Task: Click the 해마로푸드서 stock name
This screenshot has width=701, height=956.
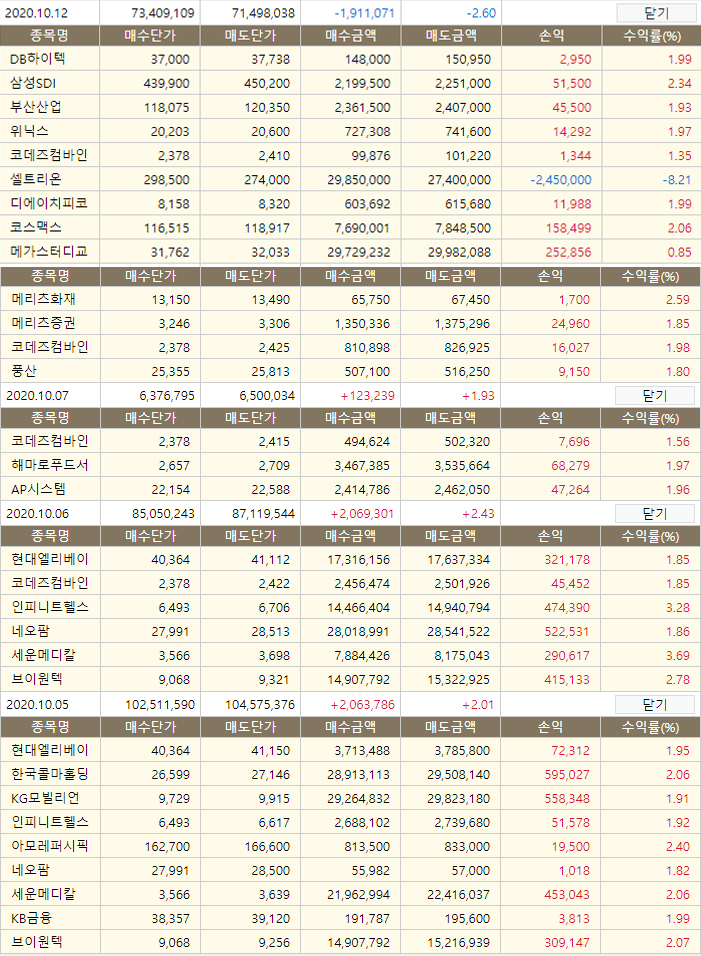Action: tap(50, 465)
